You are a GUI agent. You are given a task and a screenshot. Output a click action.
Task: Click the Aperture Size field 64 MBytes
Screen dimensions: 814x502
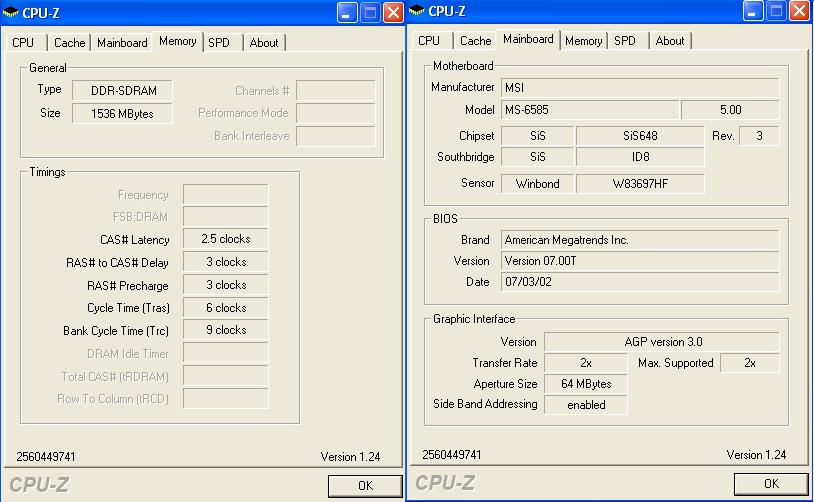point(586,384)
